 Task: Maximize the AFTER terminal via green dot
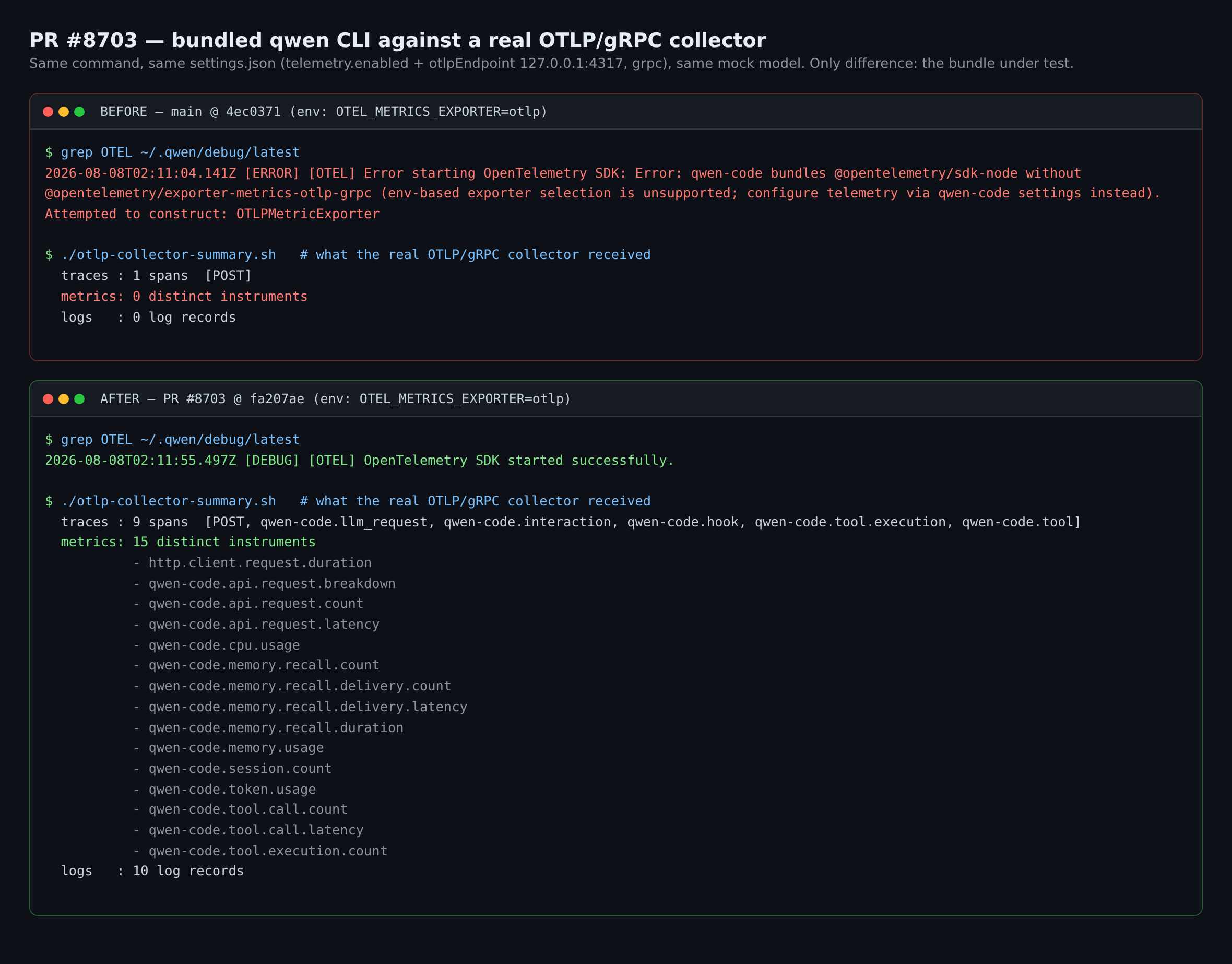click(x=79, y=399)
